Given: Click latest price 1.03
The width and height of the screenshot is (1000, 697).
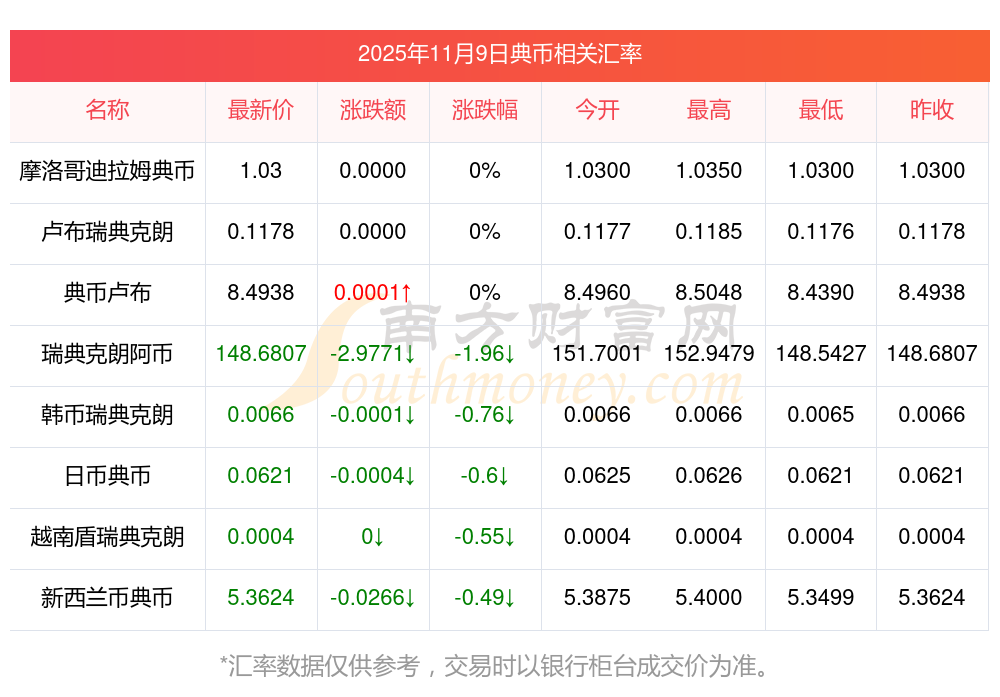Looking at the screenshot, I should click(x=261, y=171).
